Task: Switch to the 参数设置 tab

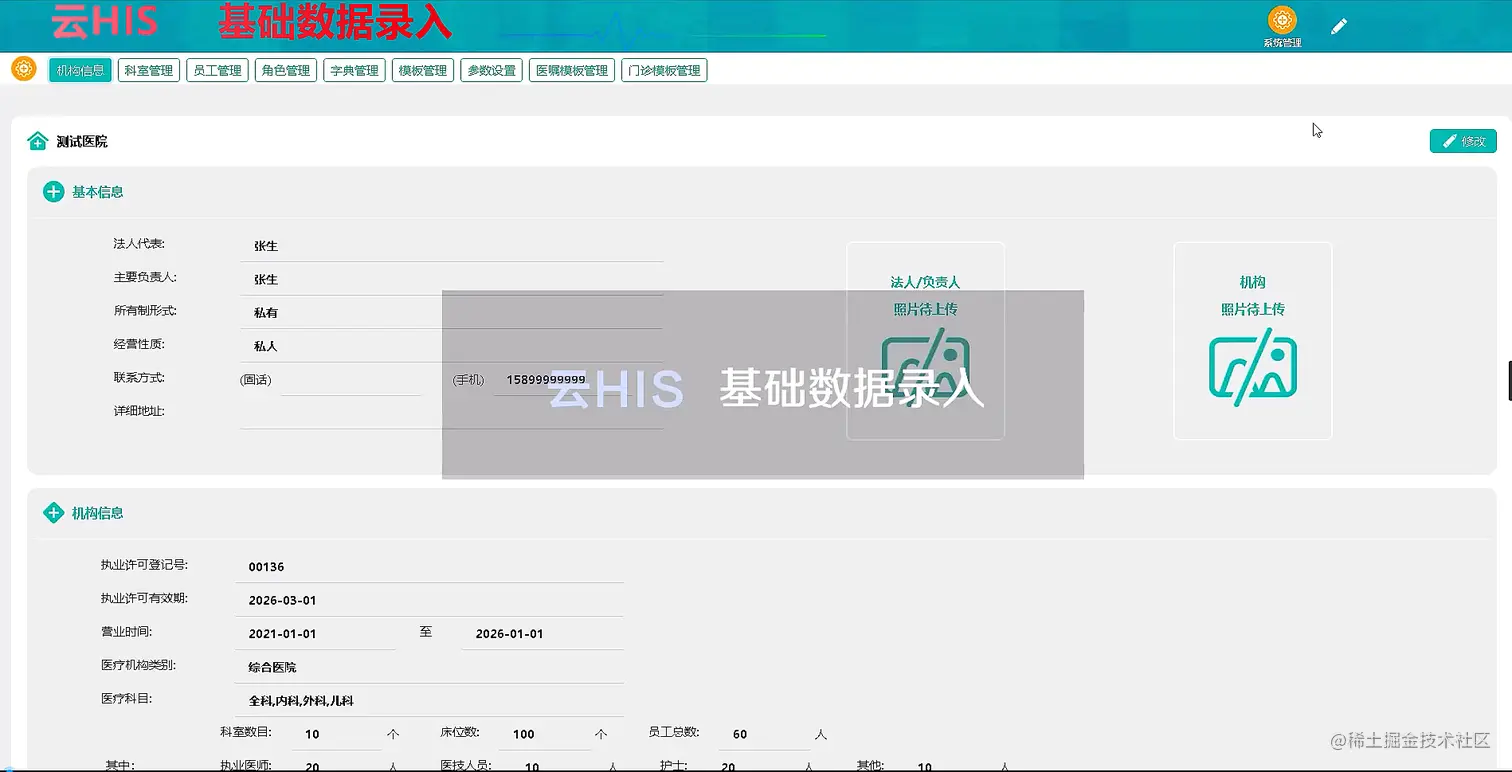Action: coord(492,70)
